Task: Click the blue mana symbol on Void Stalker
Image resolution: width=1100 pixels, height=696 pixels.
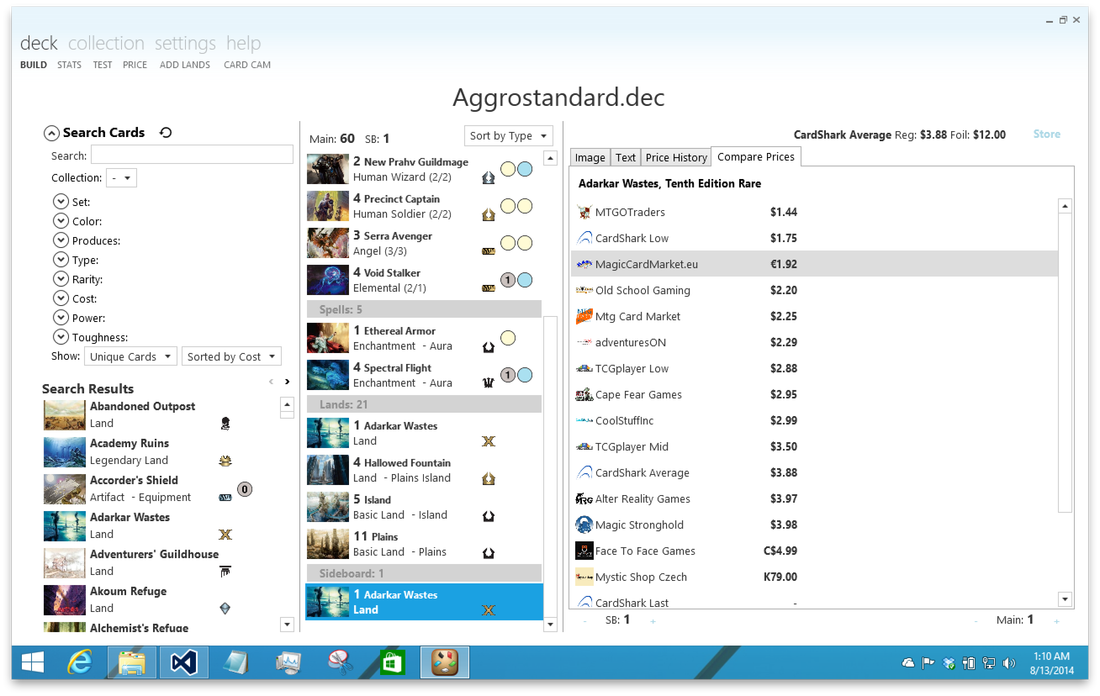Action: 524,280
